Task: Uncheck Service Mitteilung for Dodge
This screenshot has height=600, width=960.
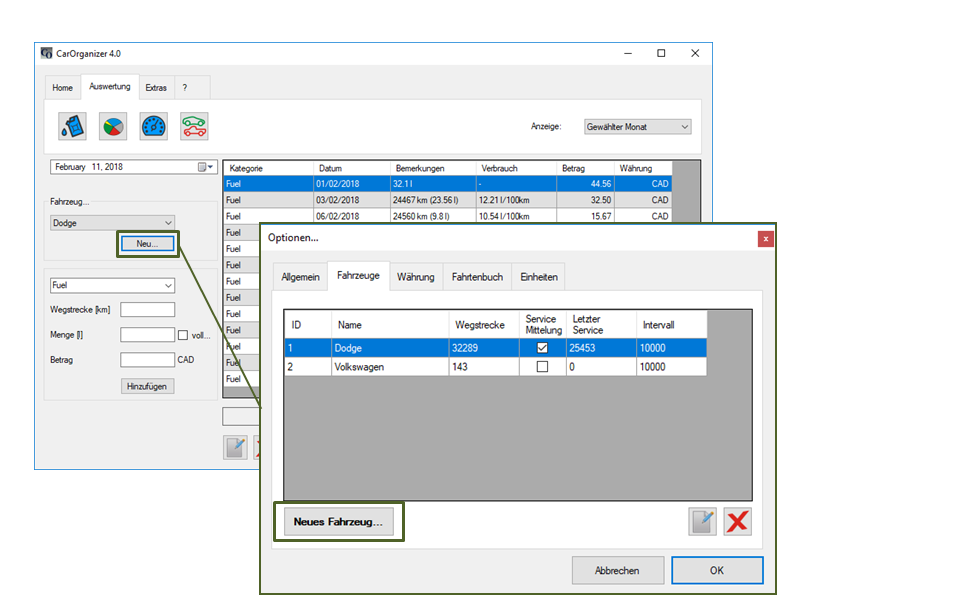Action: click(x=542, y=348)
